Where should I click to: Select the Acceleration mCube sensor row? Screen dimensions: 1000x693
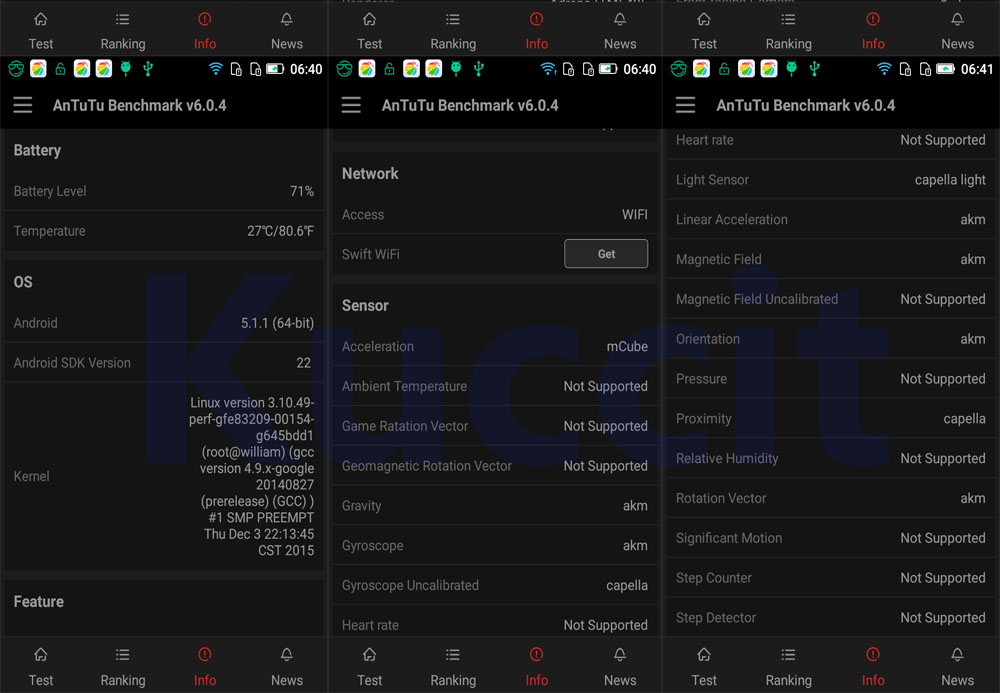pyautogui.click(x=494, y=346)
